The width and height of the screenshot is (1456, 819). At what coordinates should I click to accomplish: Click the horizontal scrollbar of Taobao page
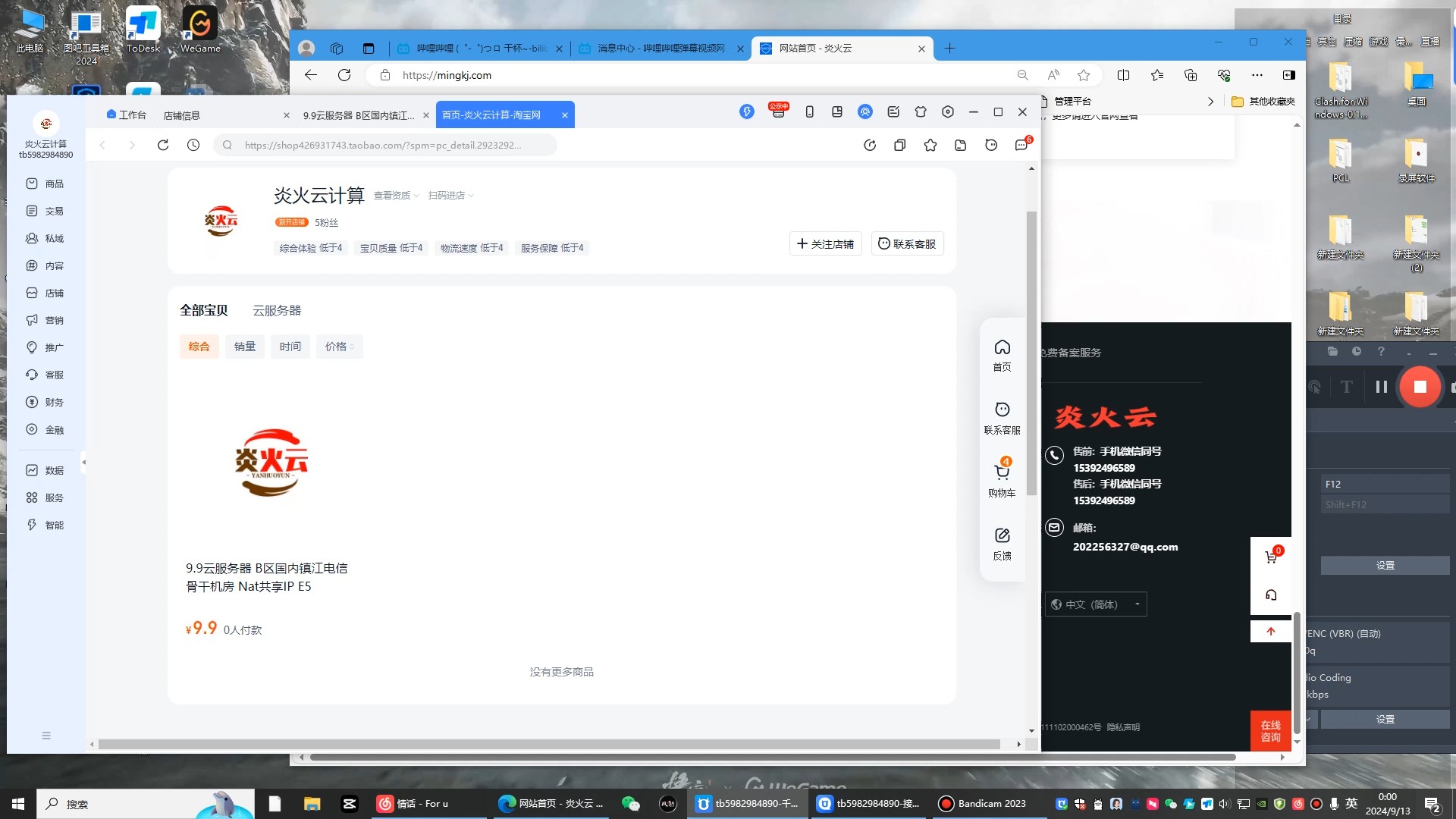point(549,745)
